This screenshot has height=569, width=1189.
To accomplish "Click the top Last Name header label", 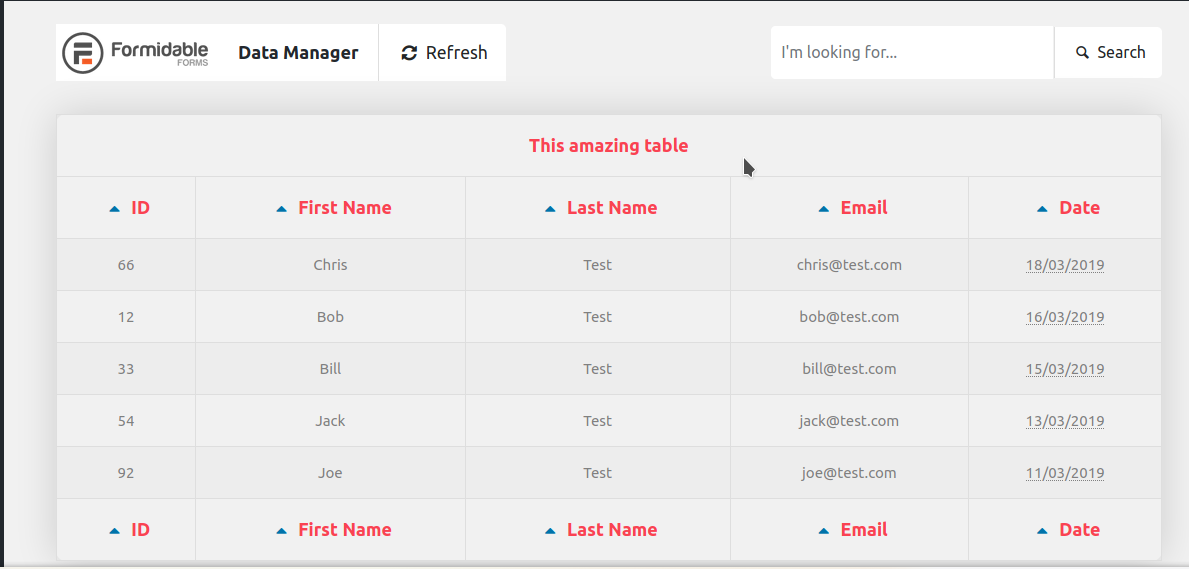I will click(x=612, y=208).
